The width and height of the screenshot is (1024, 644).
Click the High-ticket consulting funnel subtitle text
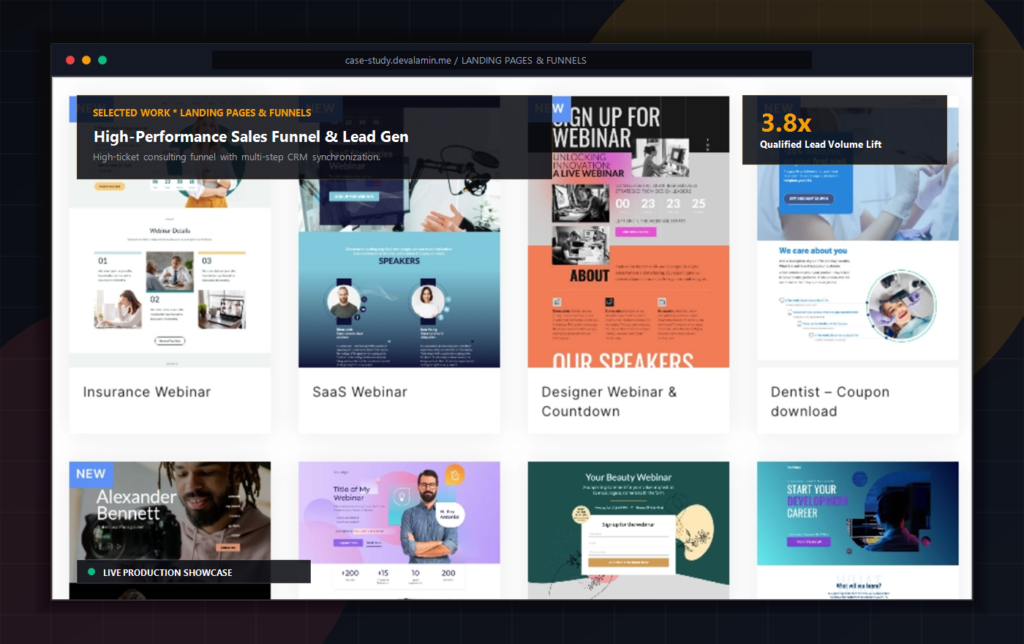(x=236, y=157)
